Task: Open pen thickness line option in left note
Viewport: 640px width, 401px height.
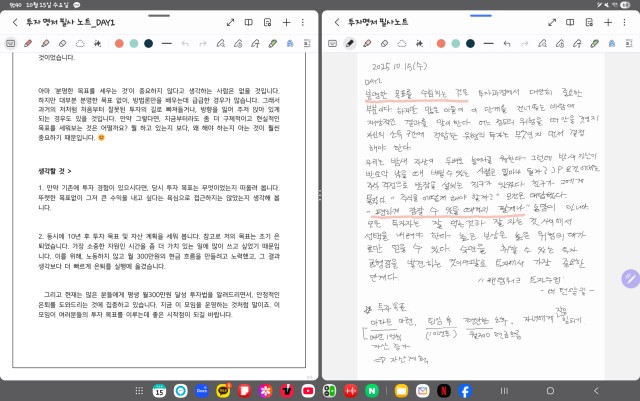Action: pos(167,43)
